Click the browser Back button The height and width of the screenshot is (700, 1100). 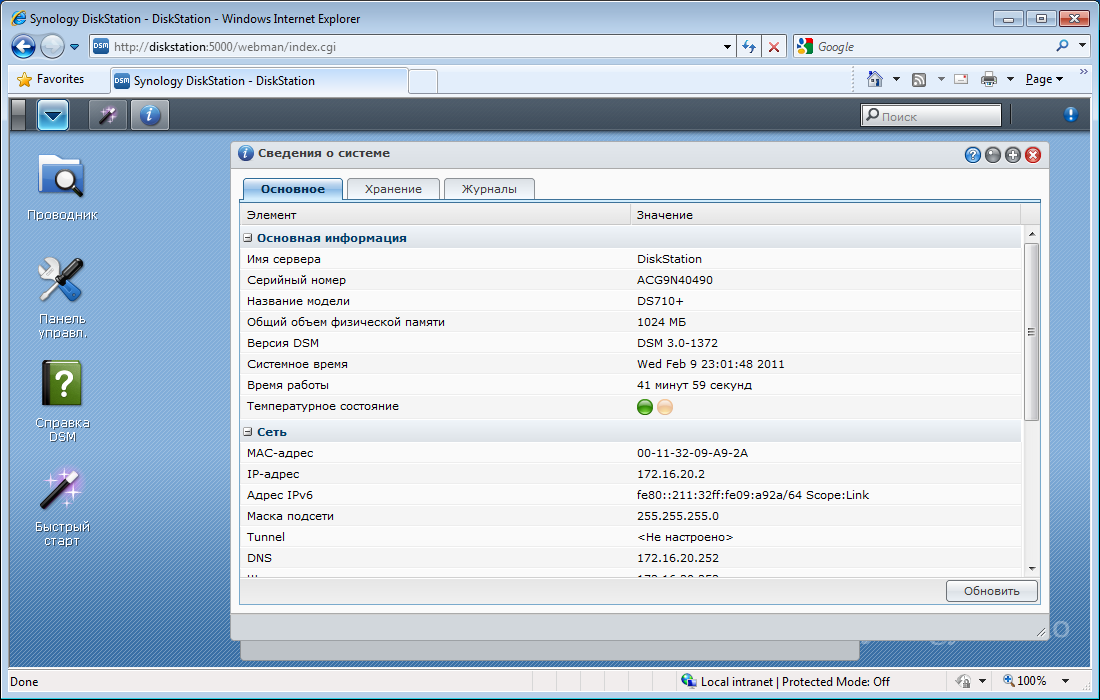coord(23,47)
